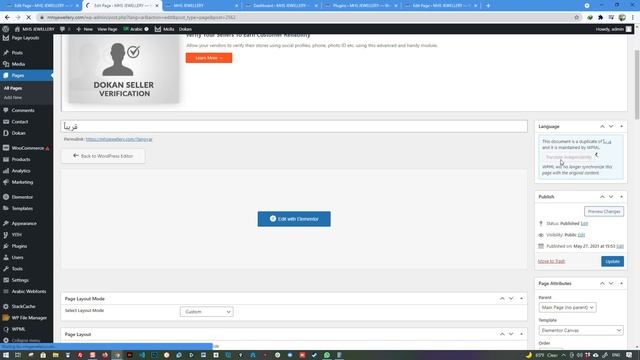Open Arabic Webfonts in sidebar
This screenshot has width=640, height=360.
[x=29, y=291]
